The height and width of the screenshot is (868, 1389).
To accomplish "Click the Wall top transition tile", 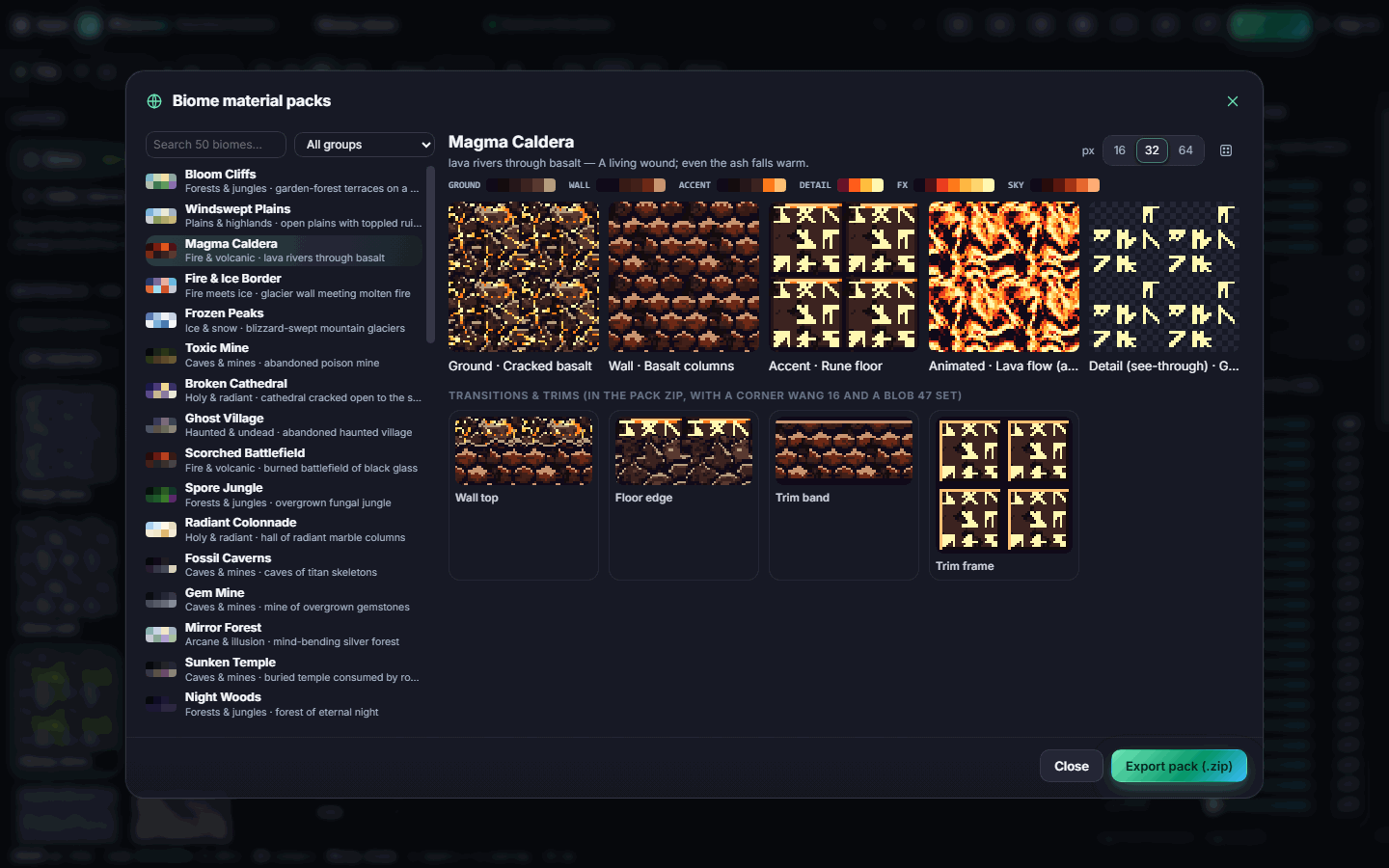I will click(524, 496).
